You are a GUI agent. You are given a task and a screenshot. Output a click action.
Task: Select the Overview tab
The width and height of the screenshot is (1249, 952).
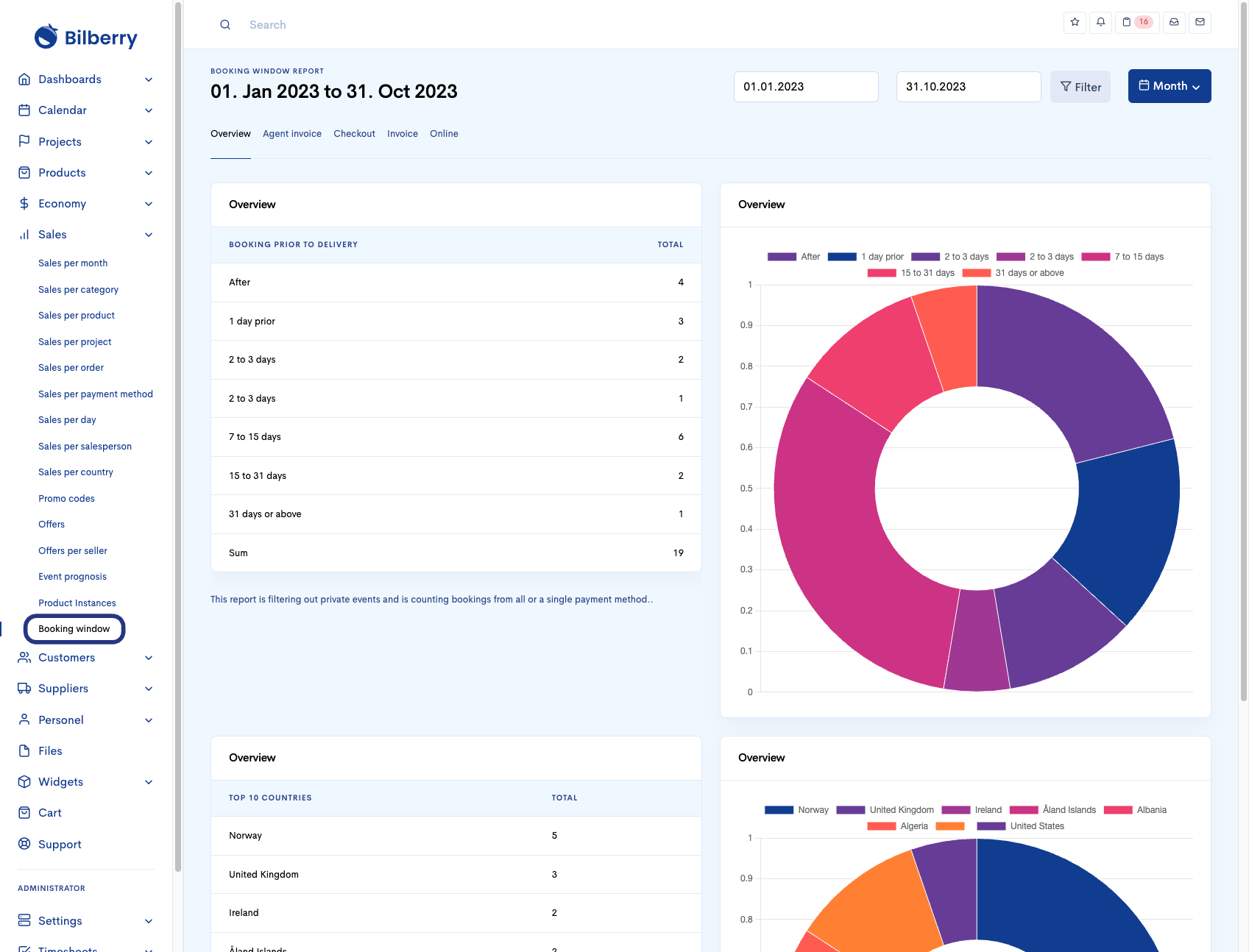[x=230, y=134]
